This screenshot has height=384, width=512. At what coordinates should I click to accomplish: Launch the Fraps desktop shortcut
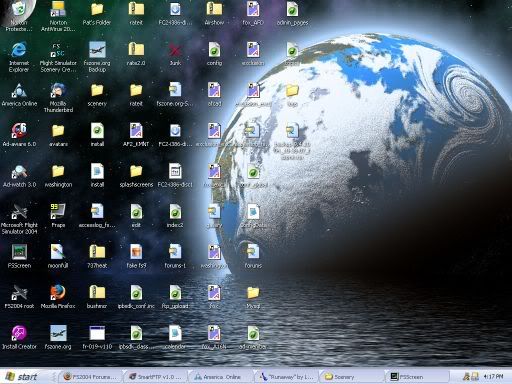pos(58,212)
